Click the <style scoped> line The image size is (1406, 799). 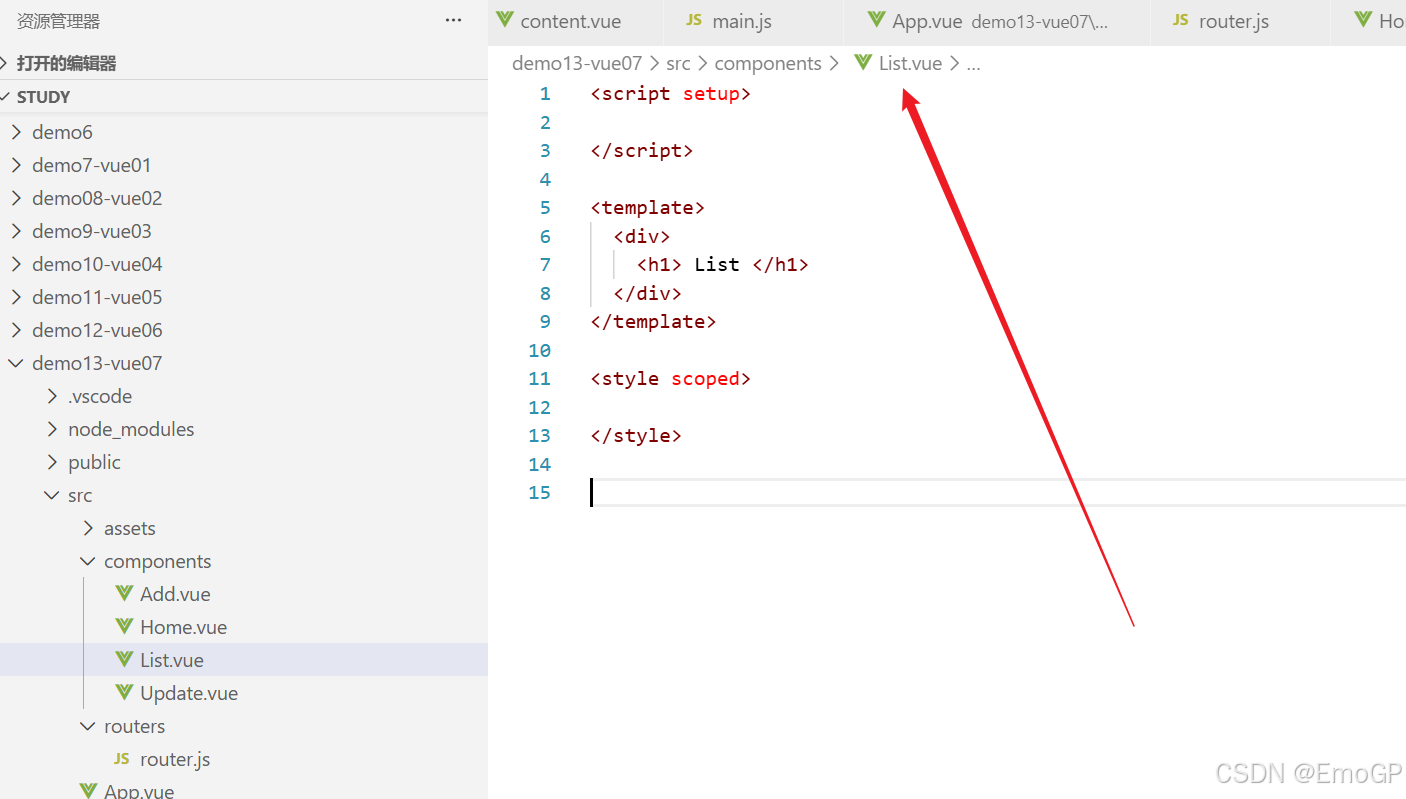click(670, 378)
